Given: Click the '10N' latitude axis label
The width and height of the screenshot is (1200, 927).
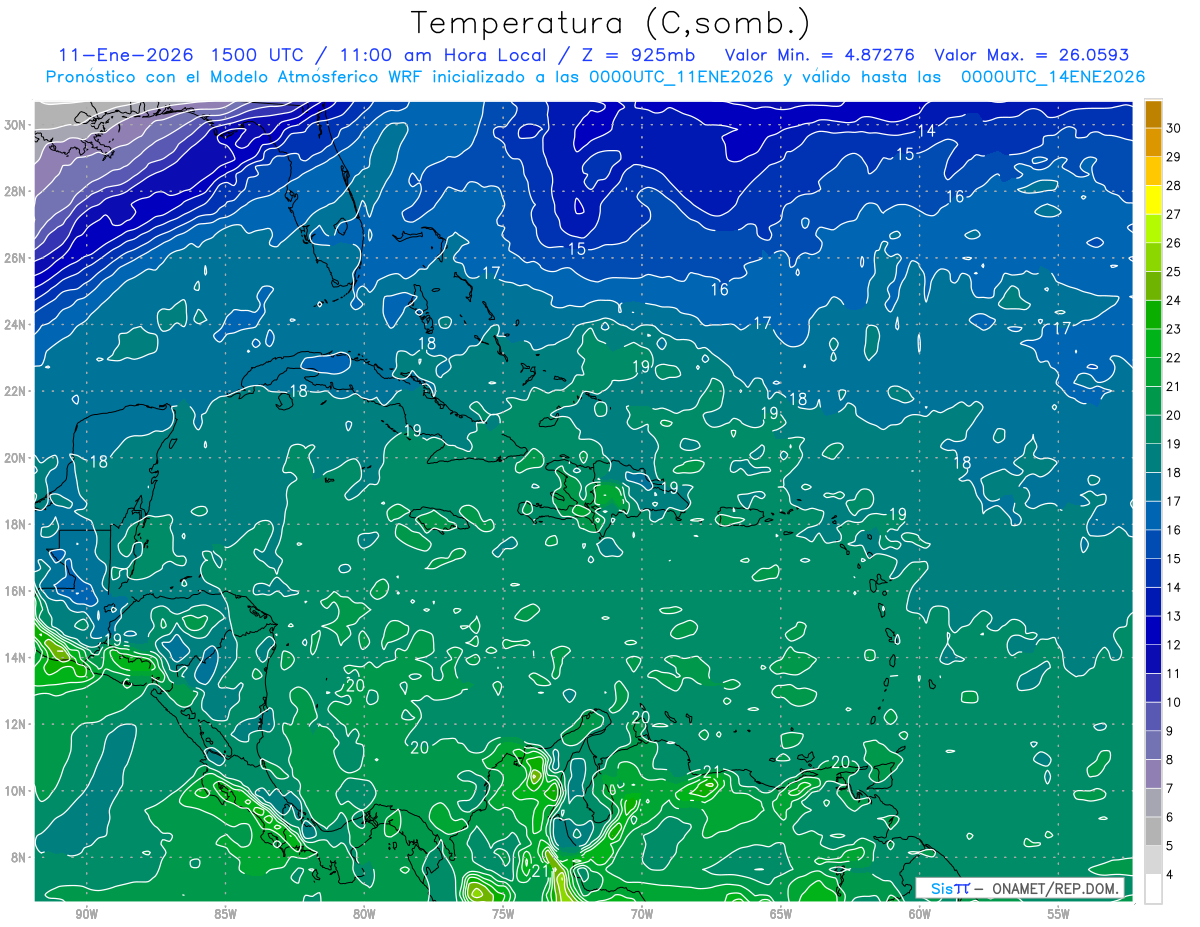Looking at the screenshot, I should click(x=17, y=791).
